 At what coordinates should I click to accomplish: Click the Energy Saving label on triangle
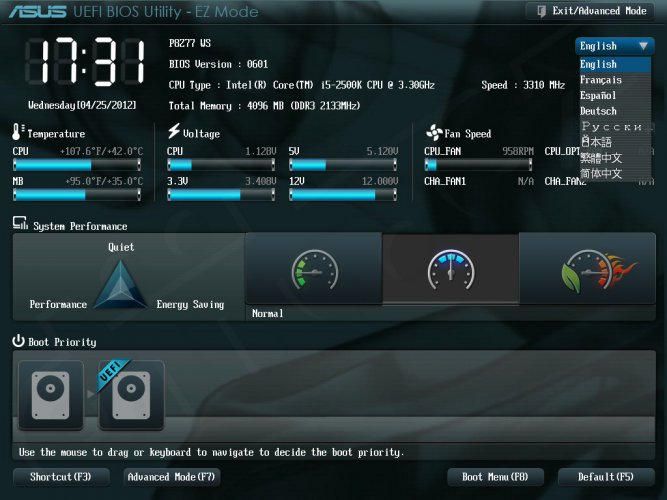point(190,305)
